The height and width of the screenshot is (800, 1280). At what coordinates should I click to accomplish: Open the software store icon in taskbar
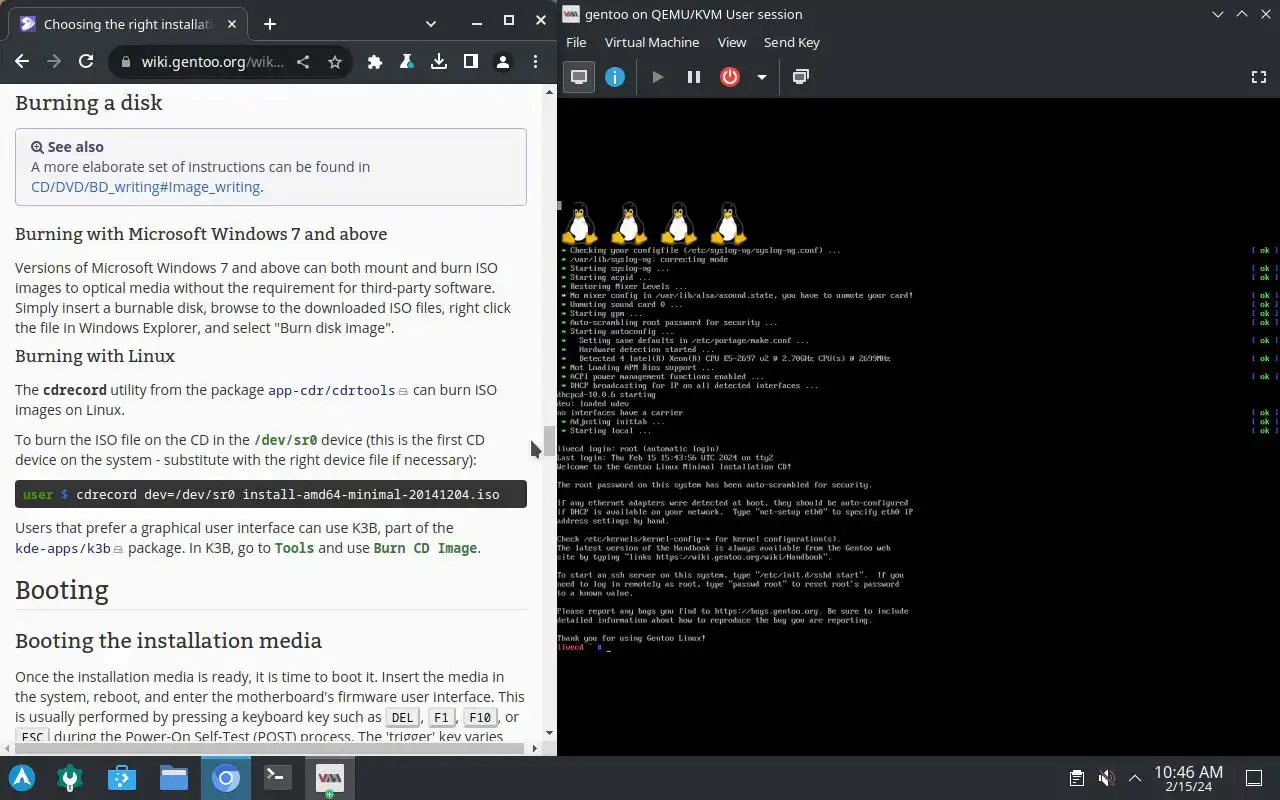[x=122, y=778]
